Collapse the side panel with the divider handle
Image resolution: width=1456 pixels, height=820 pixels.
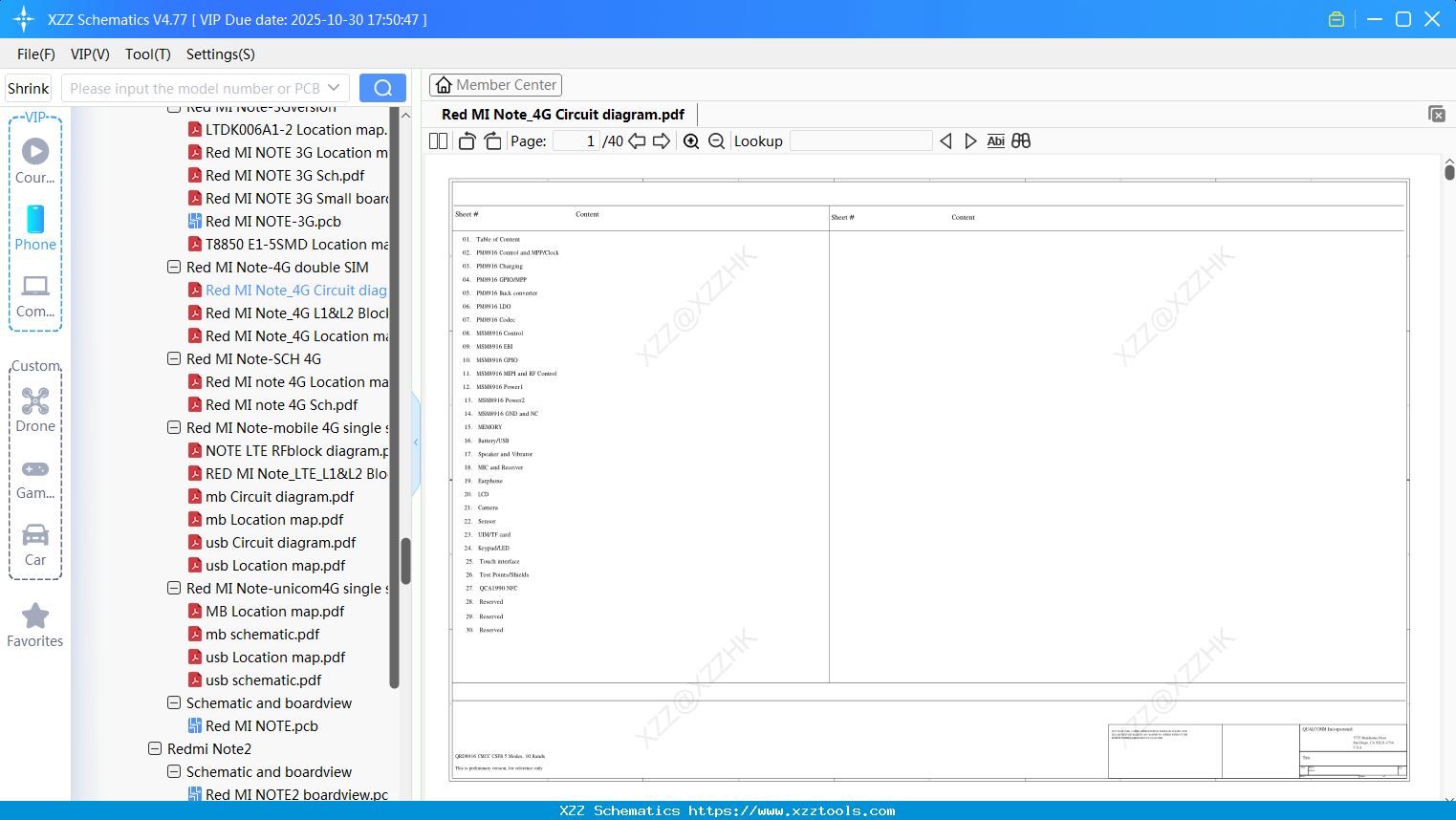(x=416, y=442)
